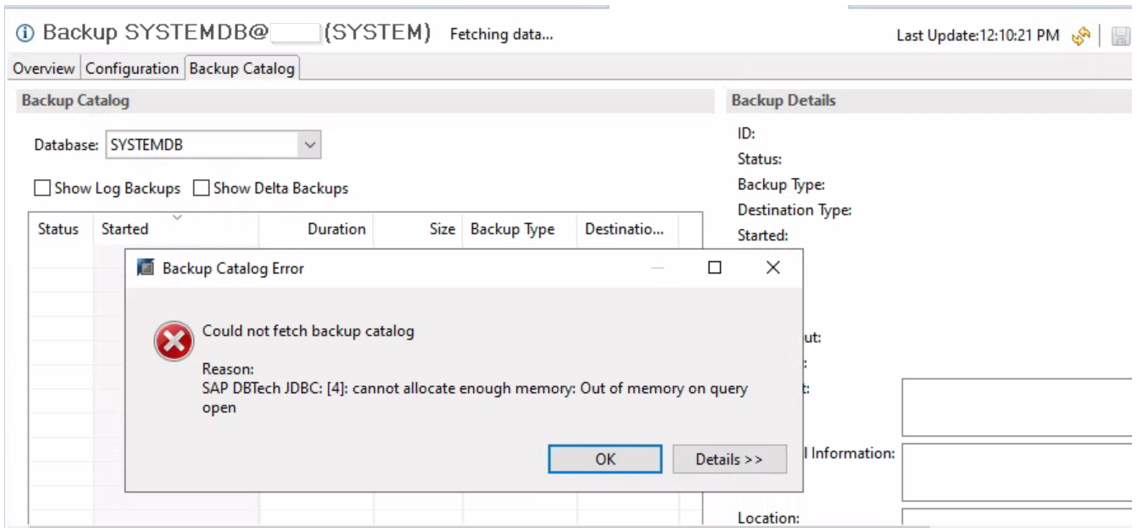The height and width of the screenshot is (528, 1141).
Task: Click the 'Last Update:12:10:21 PM' text
Action: (x=977, y=35)
